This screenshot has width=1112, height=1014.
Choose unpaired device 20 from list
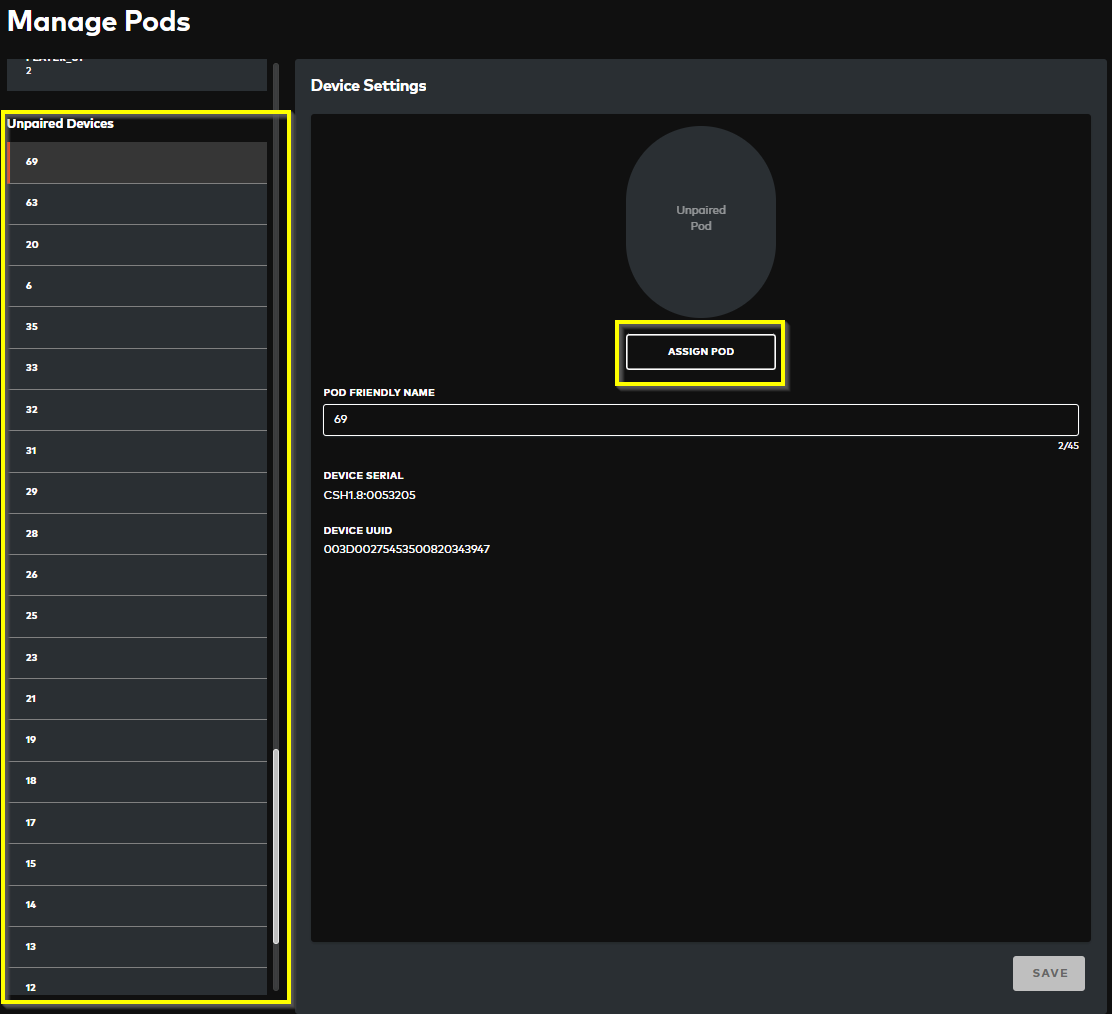point(137,245)
